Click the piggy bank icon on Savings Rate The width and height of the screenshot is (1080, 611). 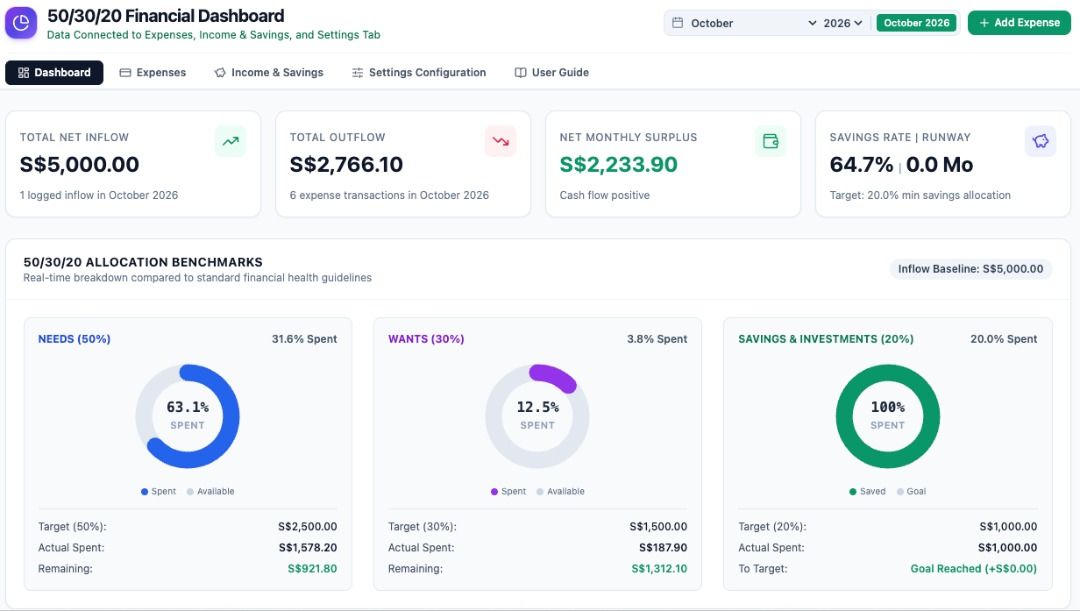1041,141
